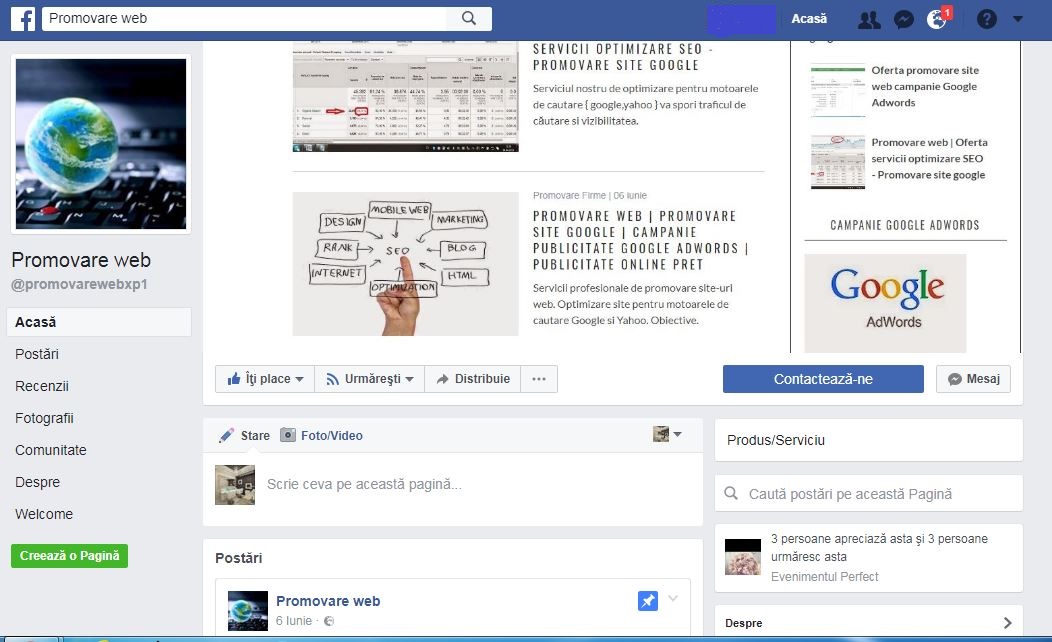Click the 3 persoane apreciază asta text
1052x642 pixels.
click(x=879, y=547)
